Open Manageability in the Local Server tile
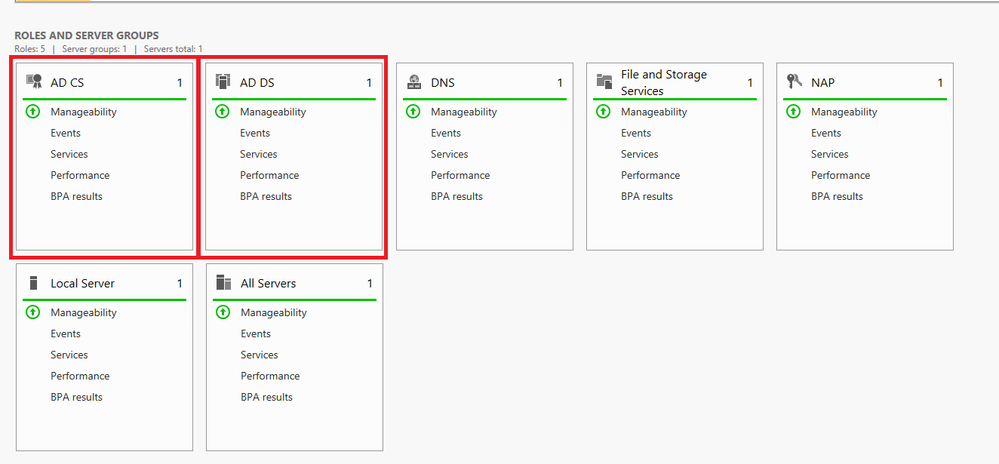999x464 pixels. [83, 313]
